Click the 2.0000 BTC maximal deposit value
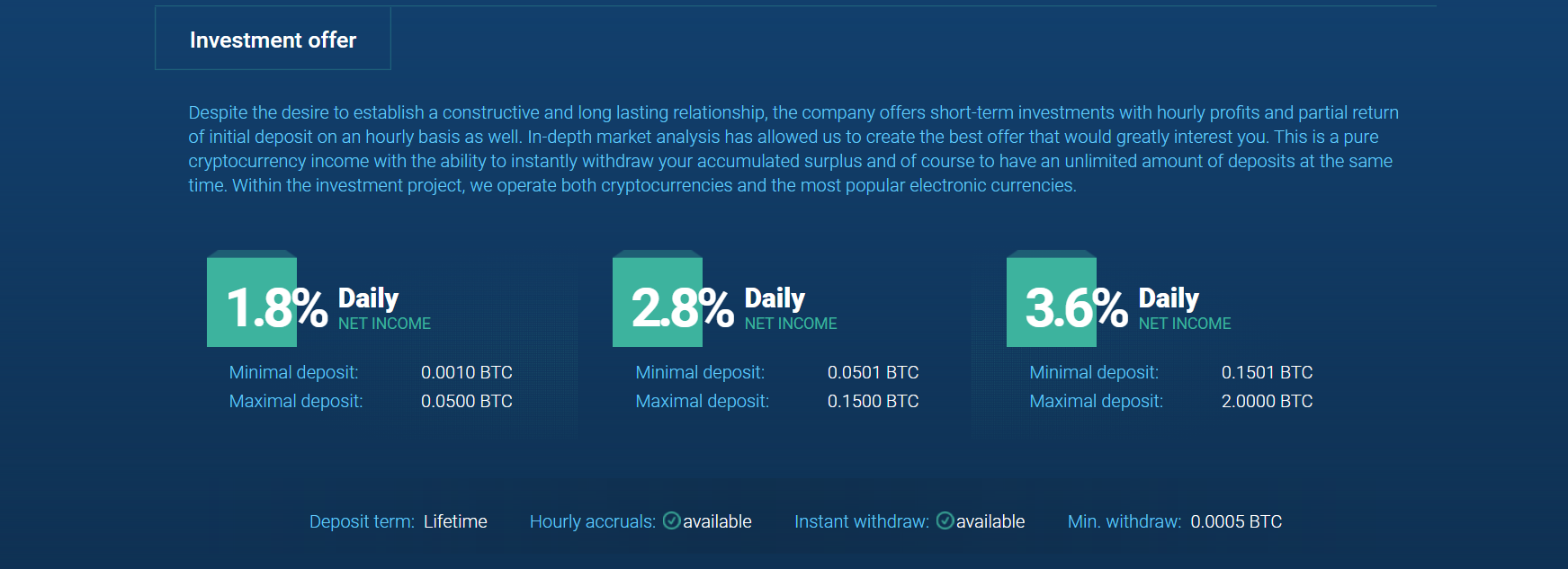 (1267, 401)
